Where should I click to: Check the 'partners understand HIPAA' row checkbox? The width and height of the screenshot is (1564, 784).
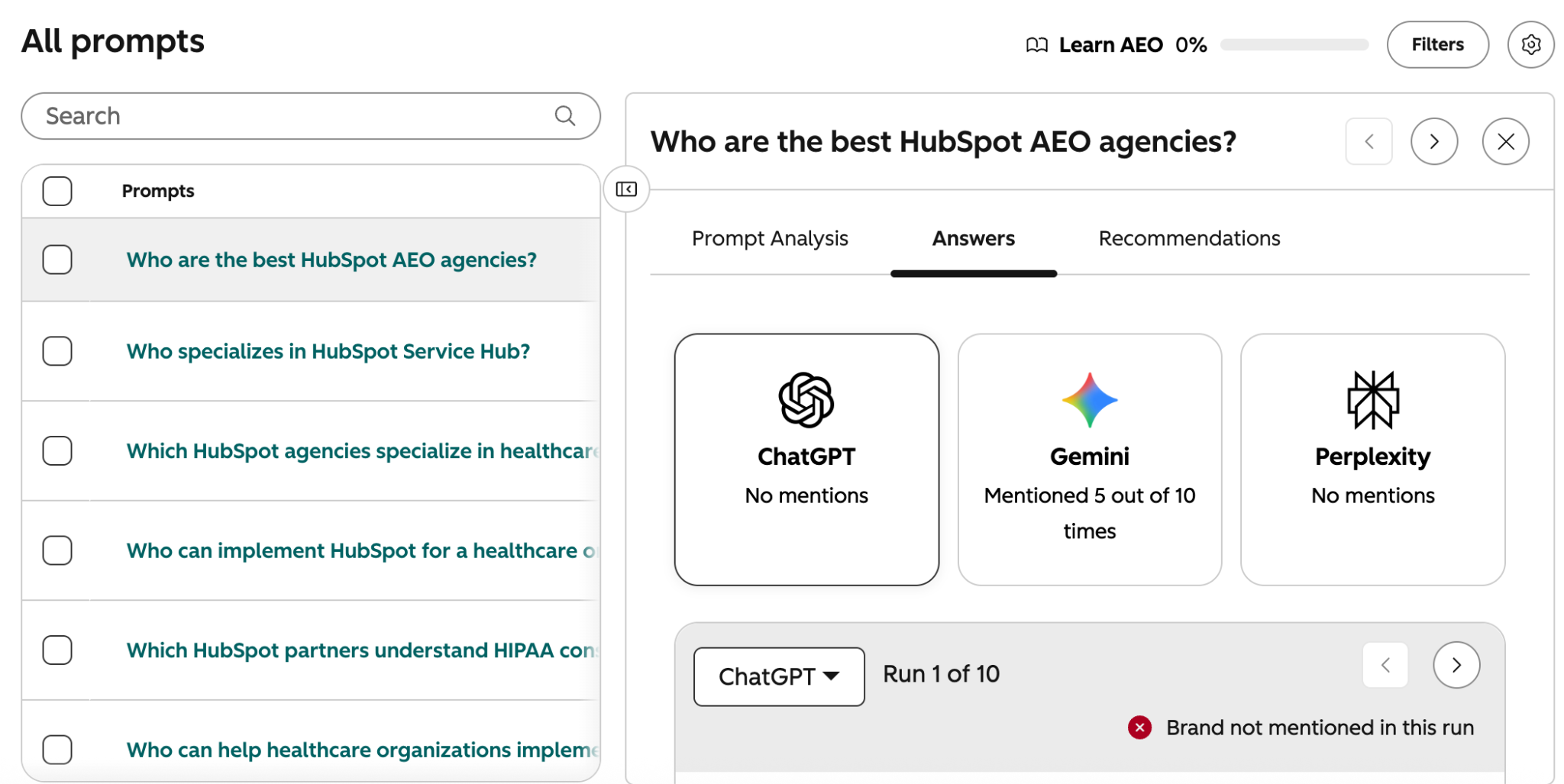(57, 650)
